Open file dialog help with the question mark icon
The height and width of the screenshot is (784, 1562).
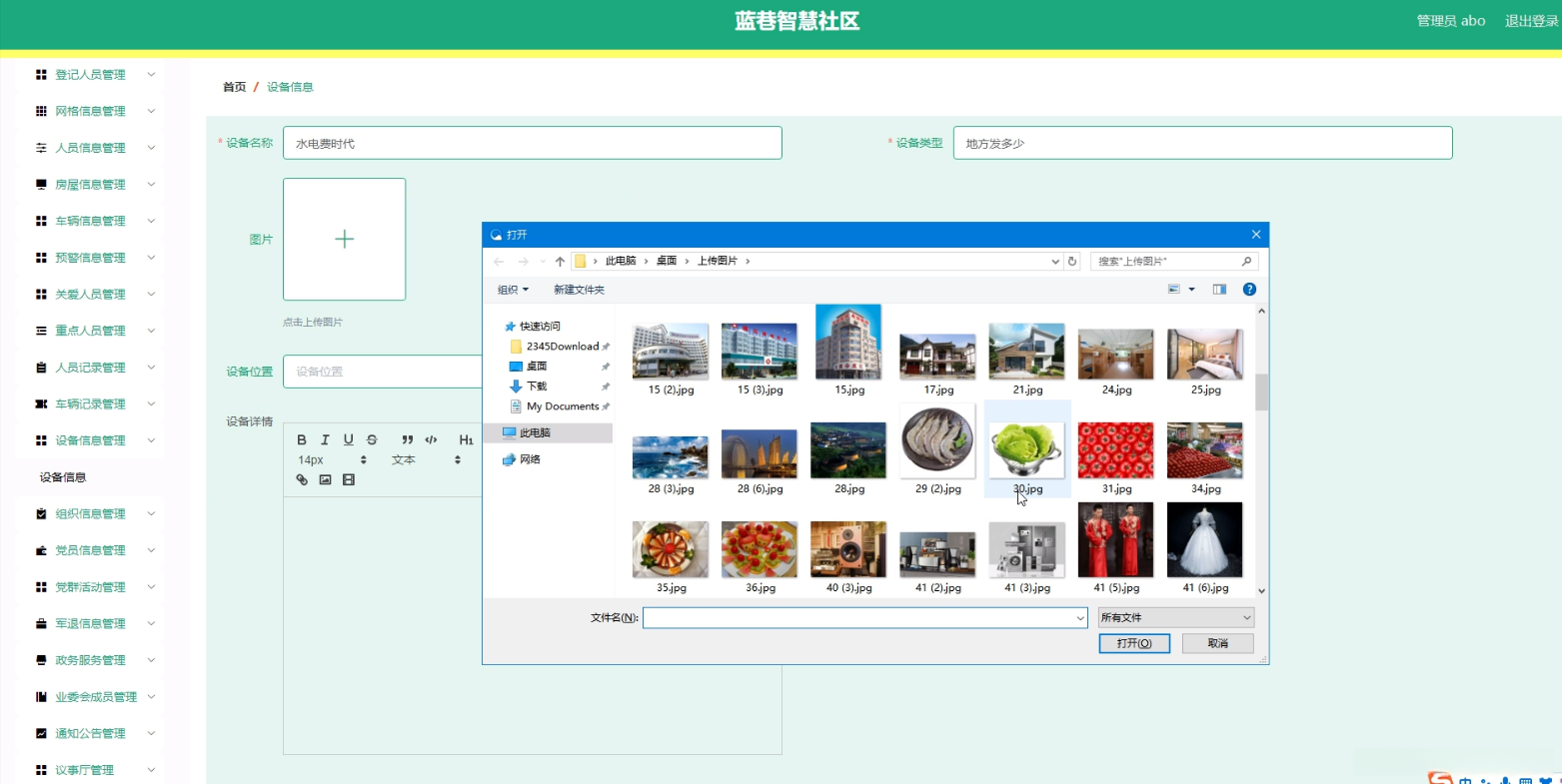(x=1249, y=290)
